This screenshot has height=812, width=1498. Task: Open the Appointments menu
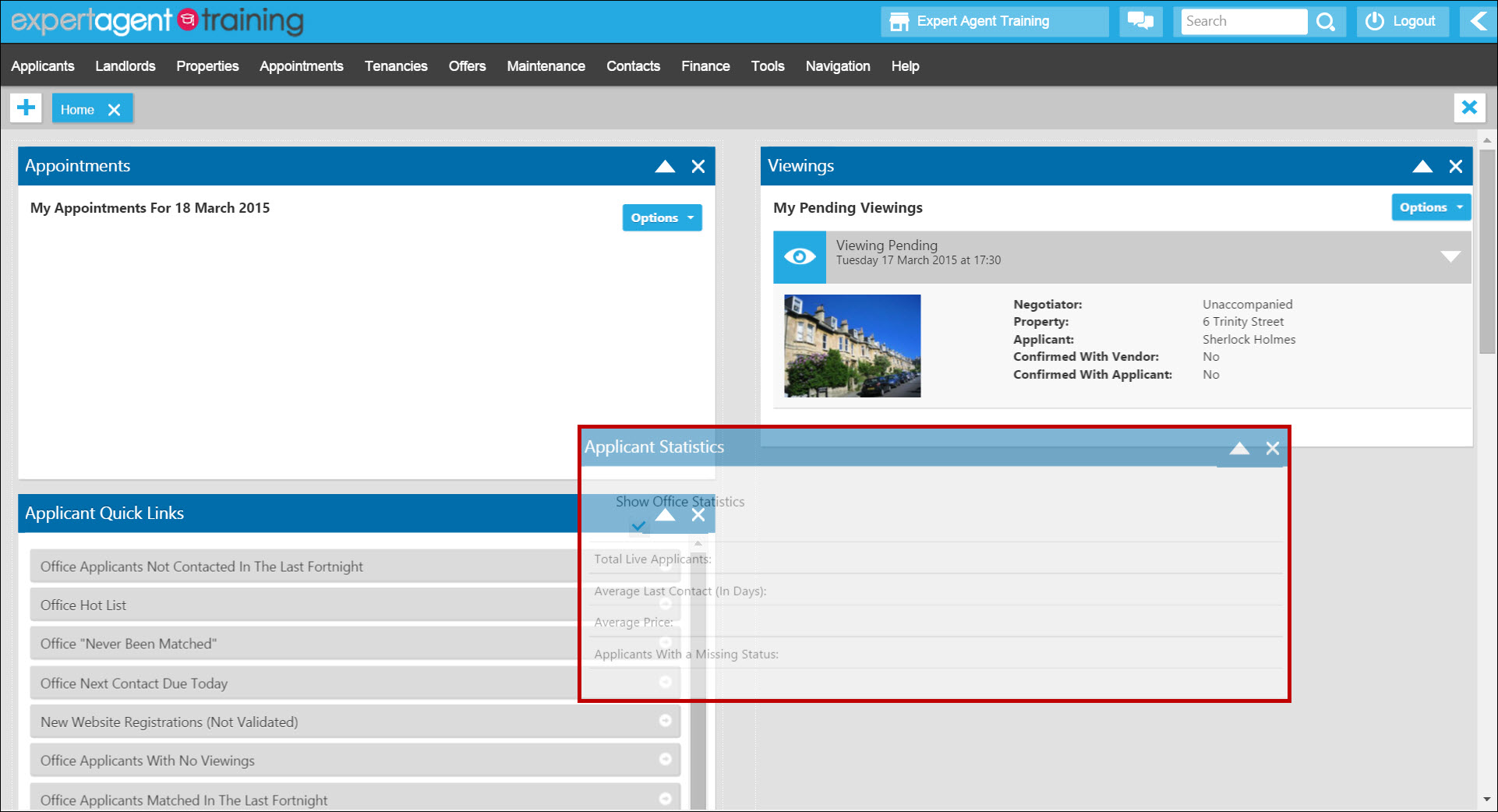pyautogui.click(x=302, y=66)
